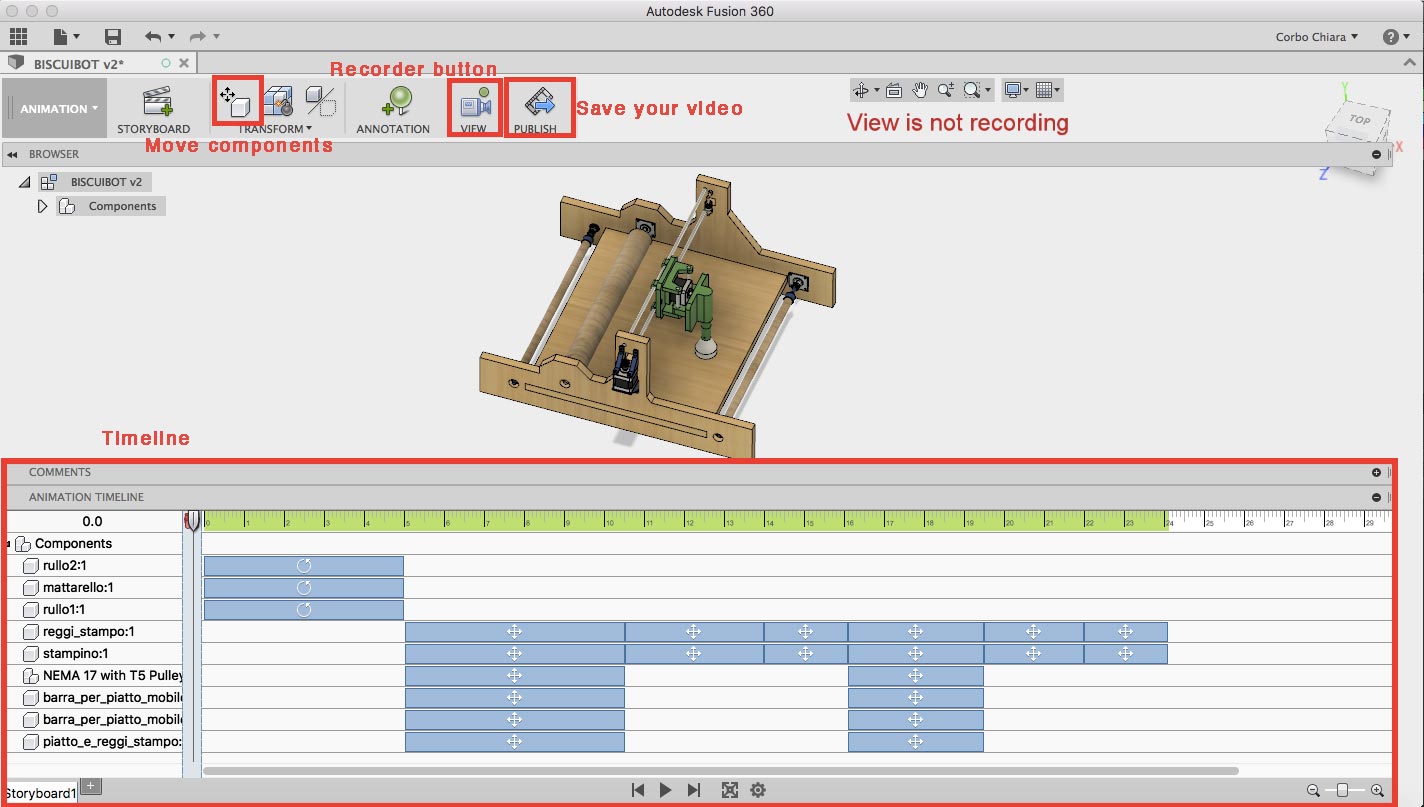Activate the Pan hand tool

pyautogui.click(x=920, y=90)
